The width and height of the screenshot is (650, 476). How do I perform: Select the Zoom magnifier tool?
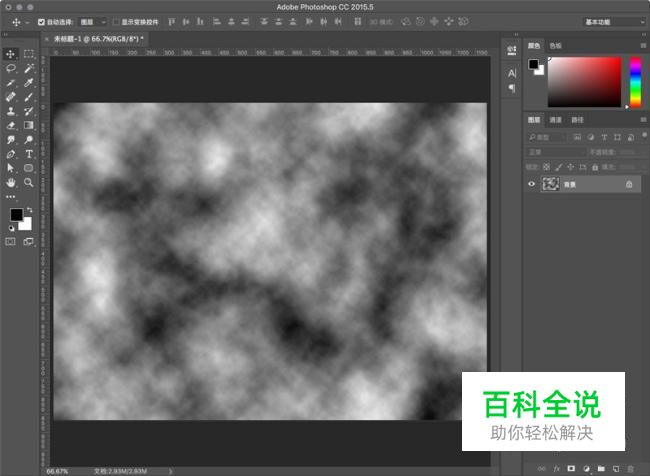coord(29,182)
